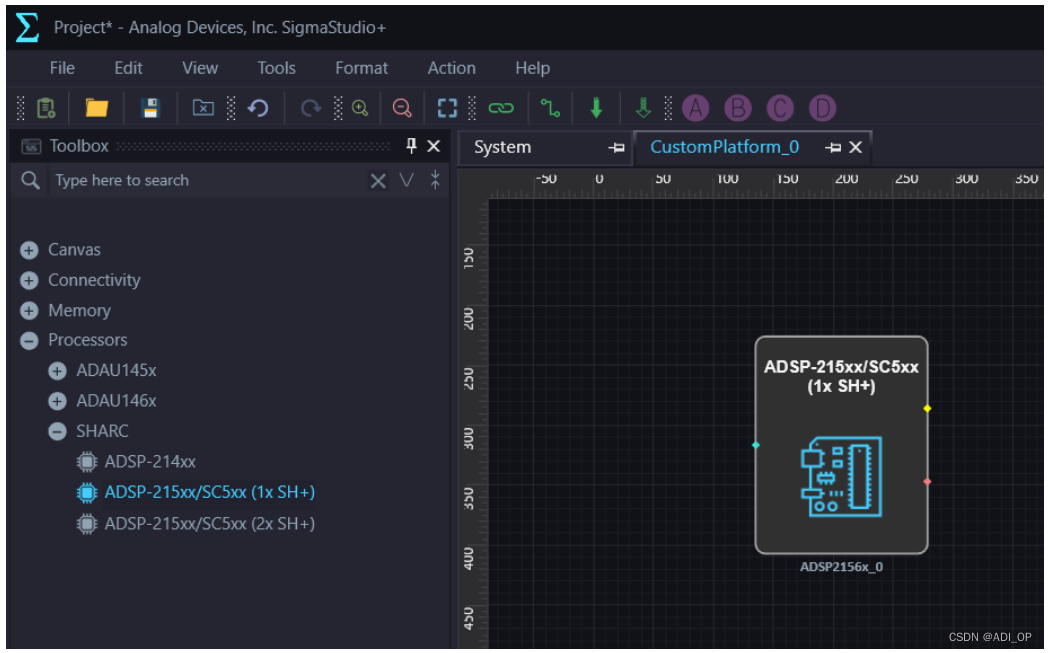Select purple circle C button
The width and height of the screenshot is (1048, 653).
click(780, 108)
